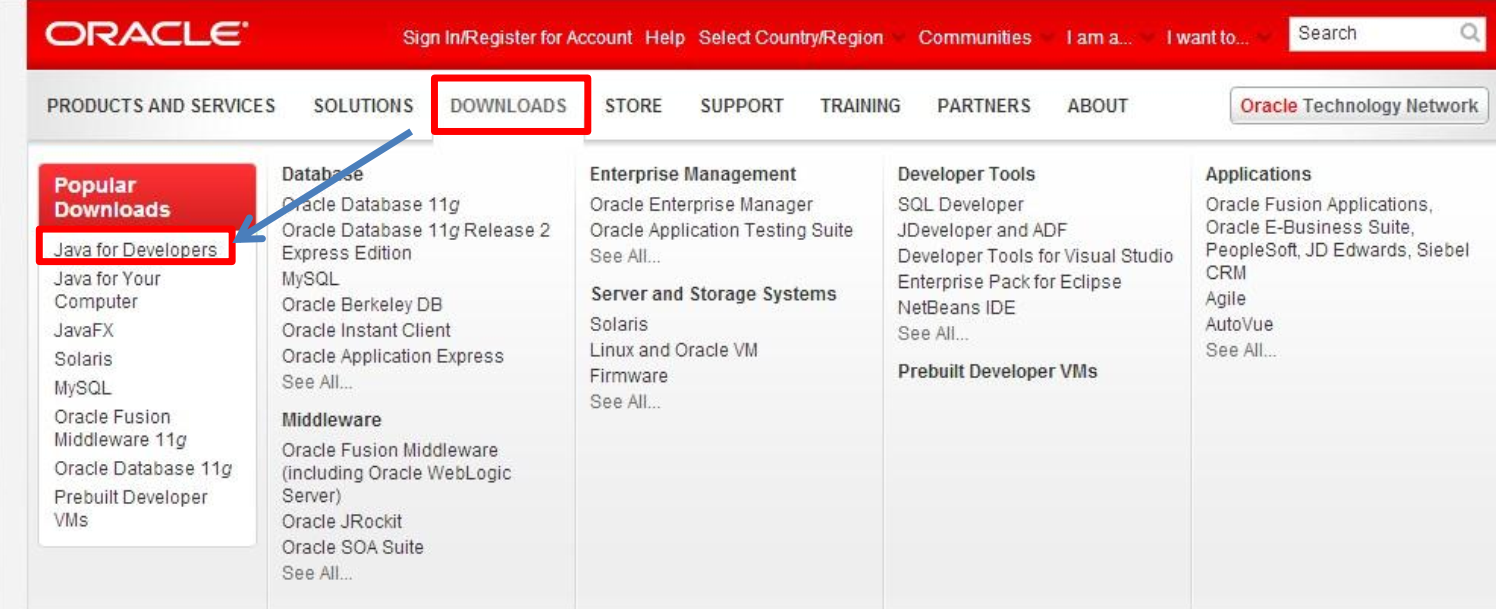
Task: Select Java for Your Computer
Action: coord(107,290)
